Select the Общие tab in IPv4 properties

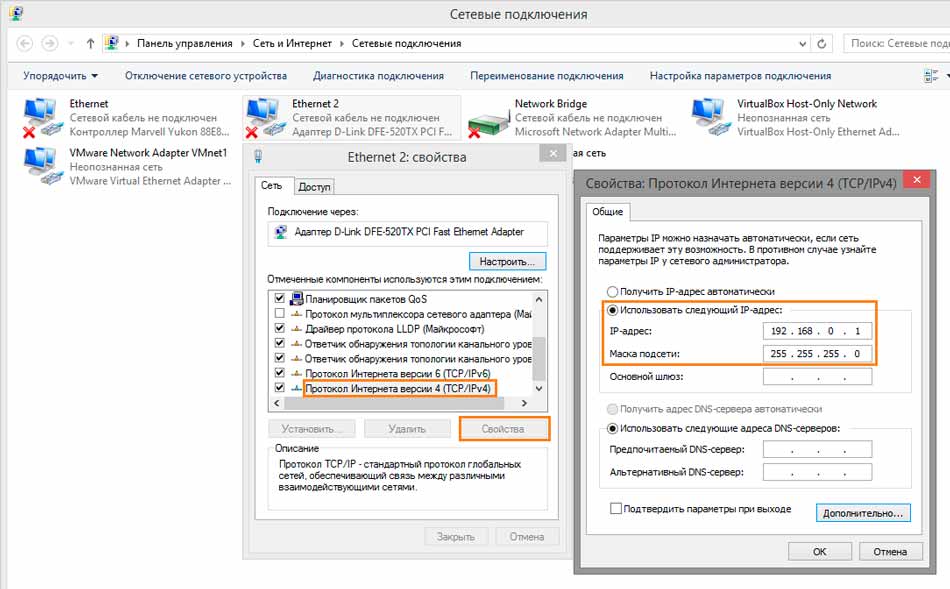(608, 211)
